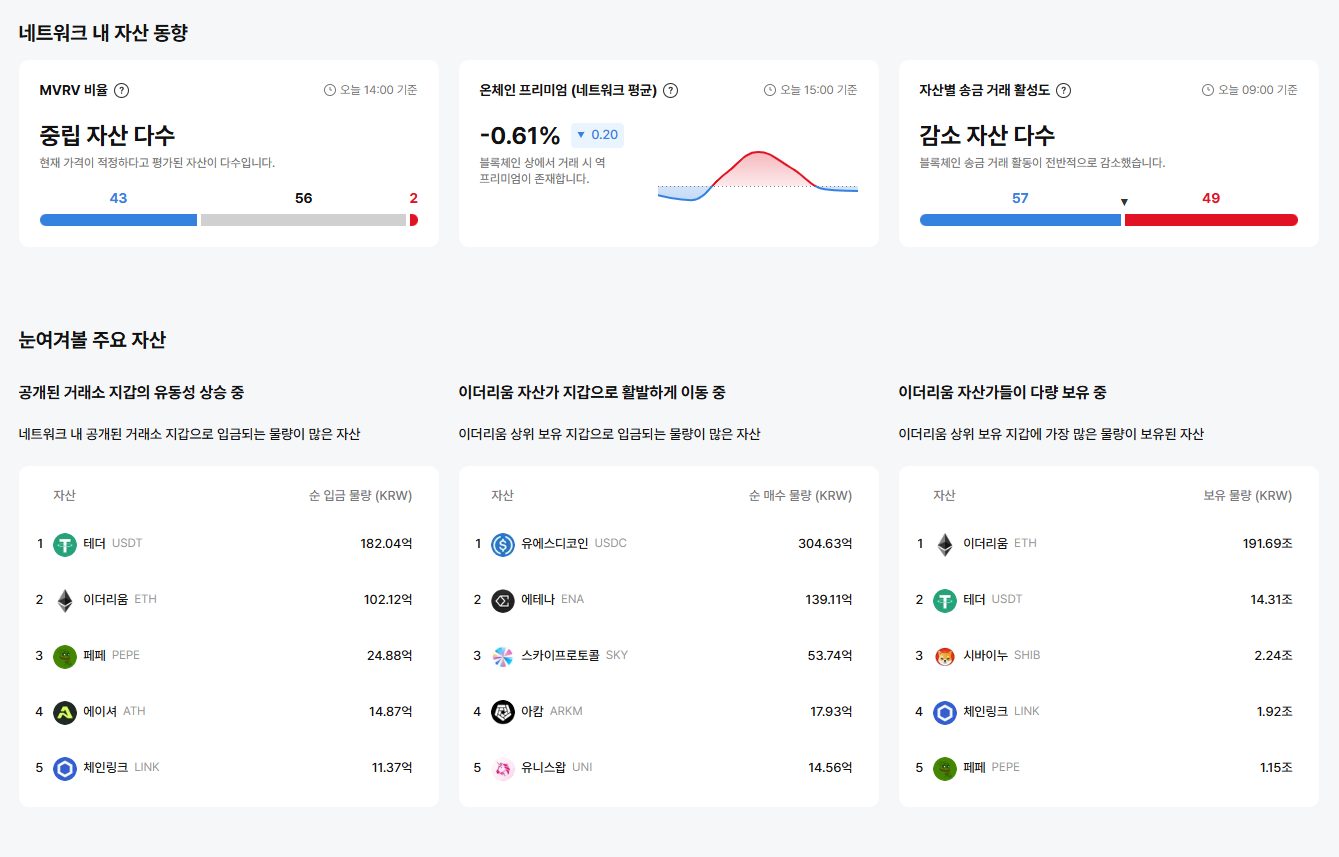Click the red number 2 above the MVRV bar
Viewport: 1339px width, 857px height.
(x=414, y=198)
